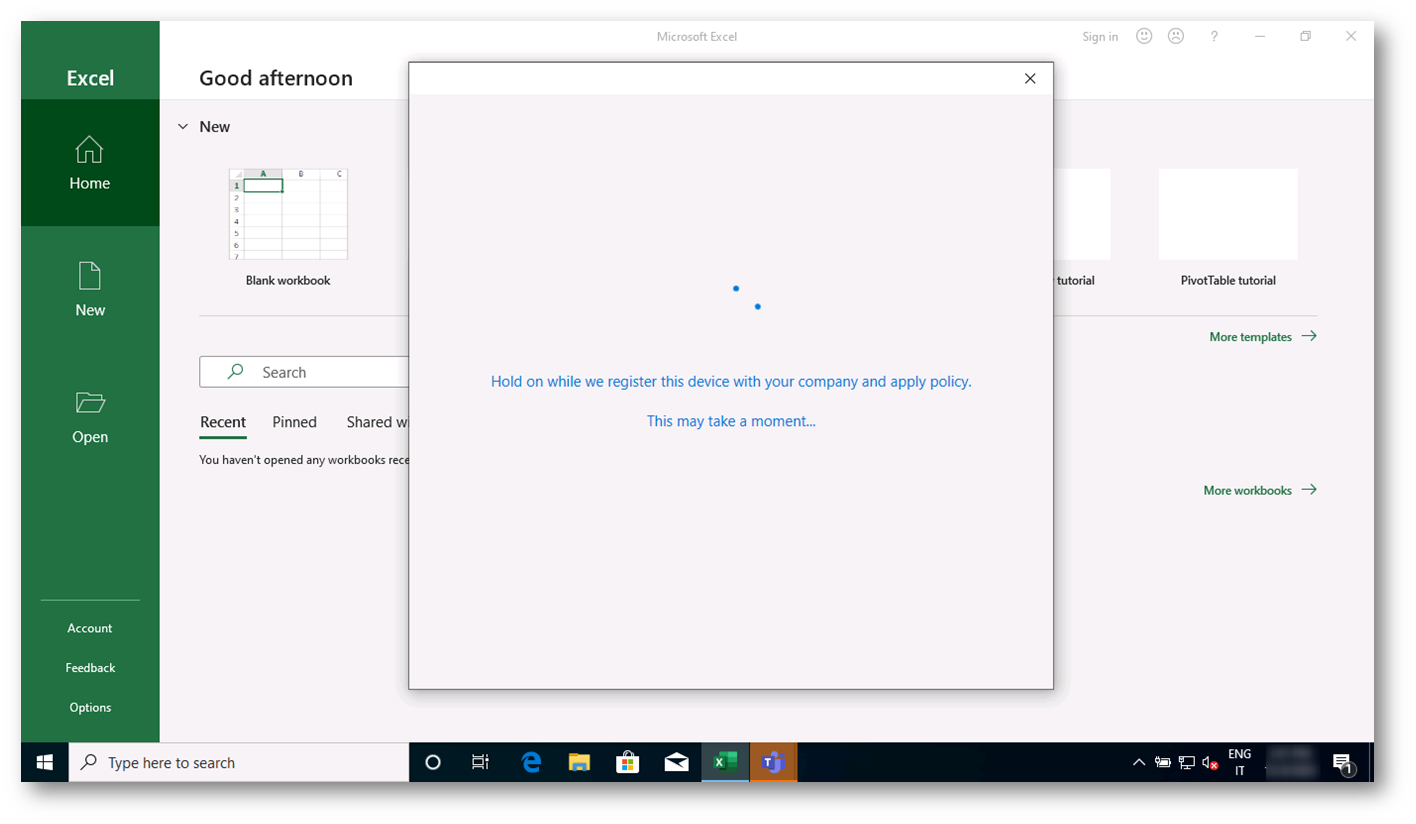1416x824 pixels.
Task: Send a frown feedback face icon
Action: point(1176,36)
